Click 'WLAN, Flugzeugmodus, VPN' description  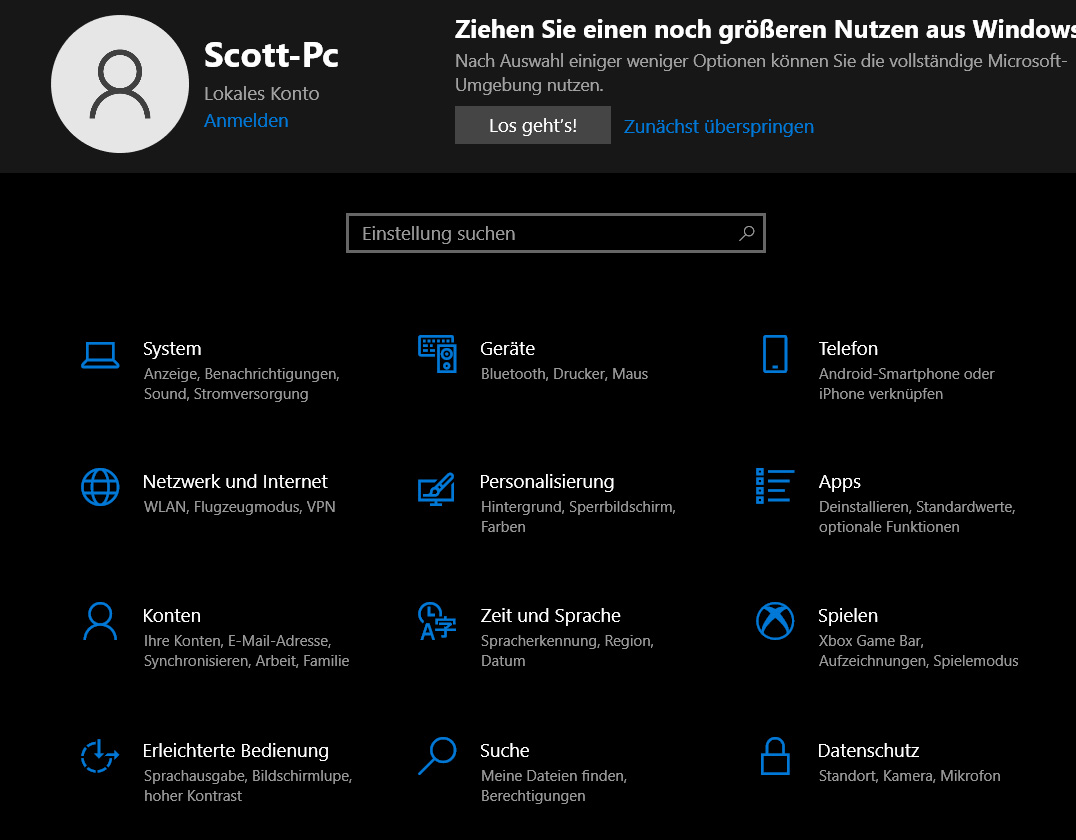[x=239, y=507]
